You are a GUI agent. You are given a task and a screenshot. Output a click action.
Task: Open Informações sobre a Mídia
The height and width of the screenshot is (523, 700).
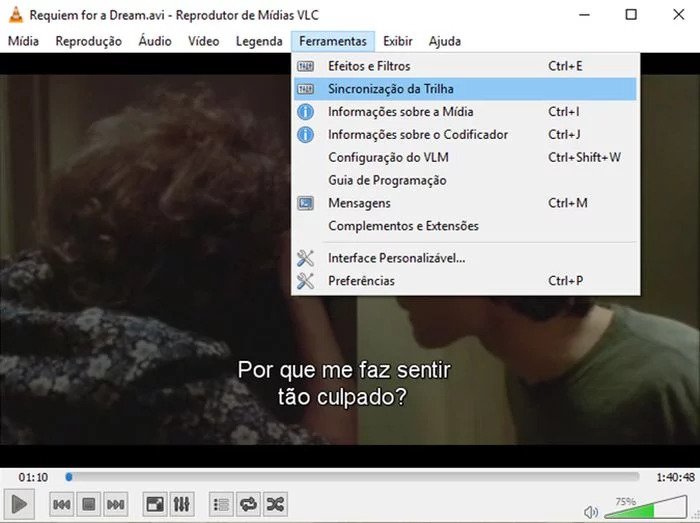465,112
